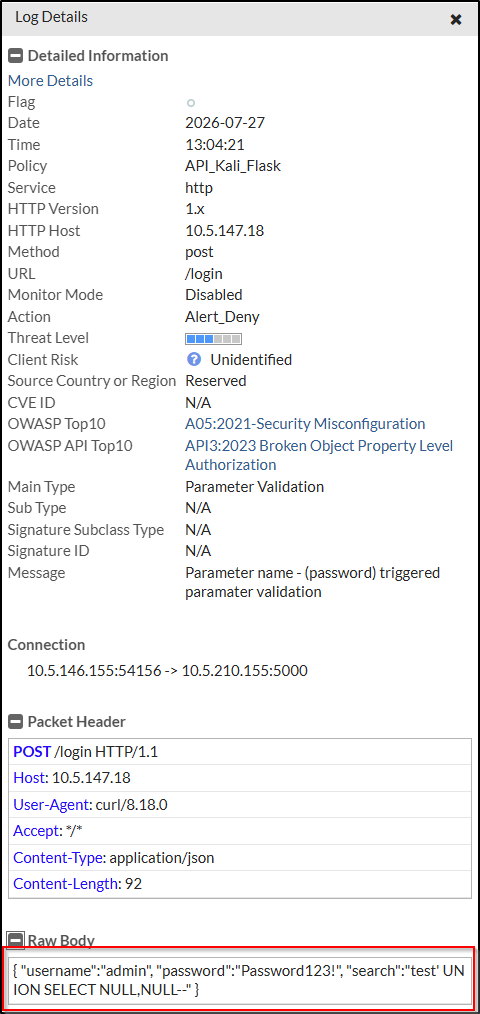Select the Host header row
The width and height of the screenshot is (480, 1014).
(x=239, y=779)
